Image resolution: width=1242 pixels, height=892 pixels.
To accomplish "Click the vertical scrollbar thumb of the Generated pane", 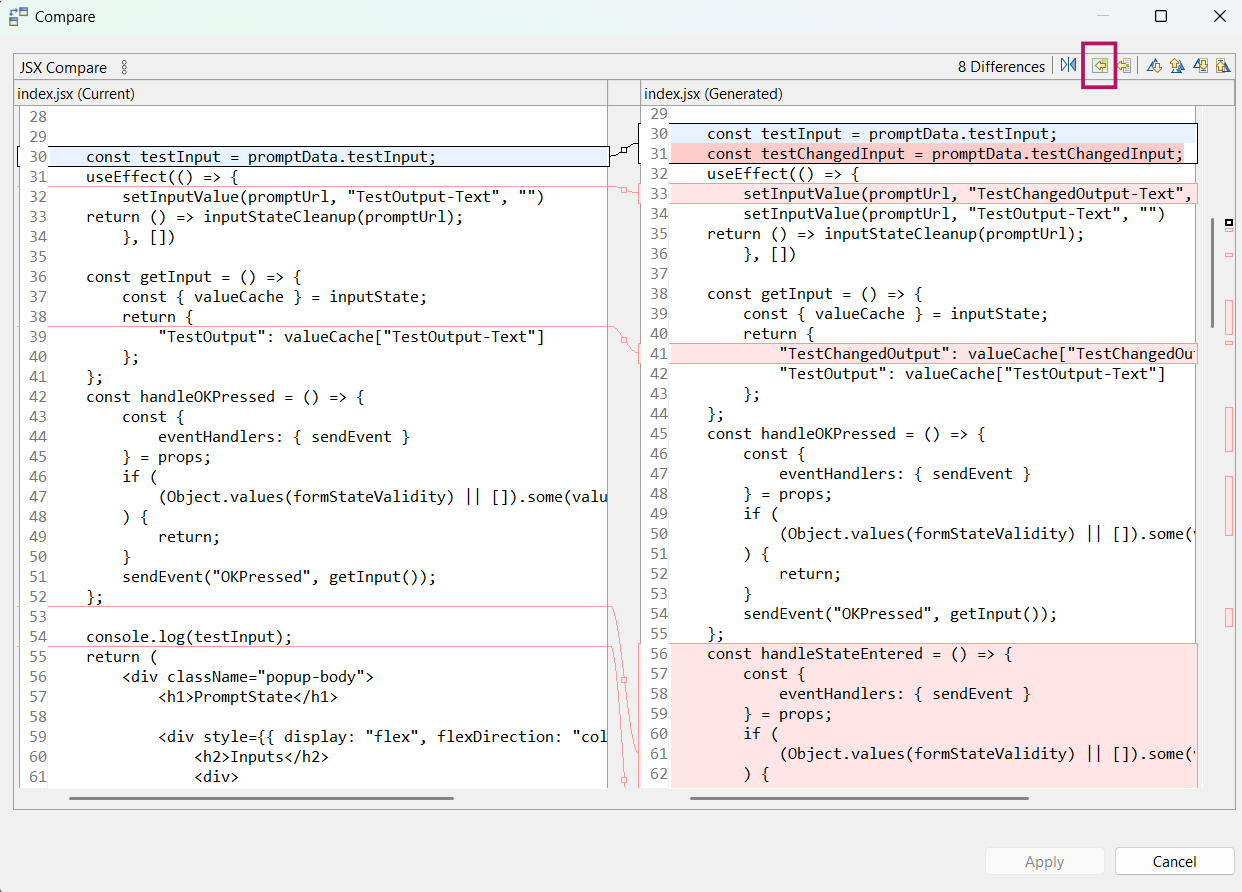I will (x=1213, y=273).
